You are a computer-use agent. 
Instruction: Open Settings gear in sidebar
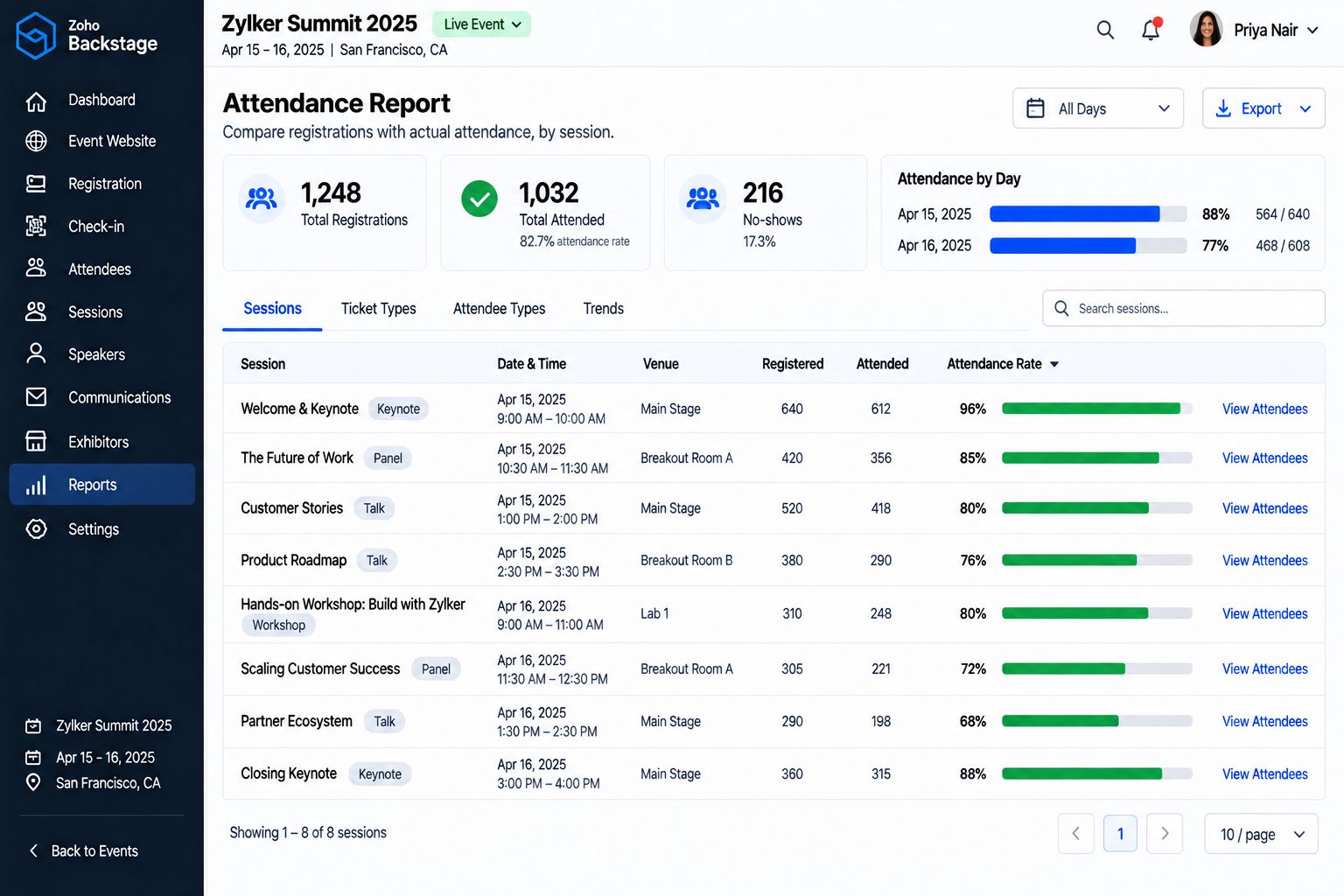pyautogui.click(x=36, y=528)
